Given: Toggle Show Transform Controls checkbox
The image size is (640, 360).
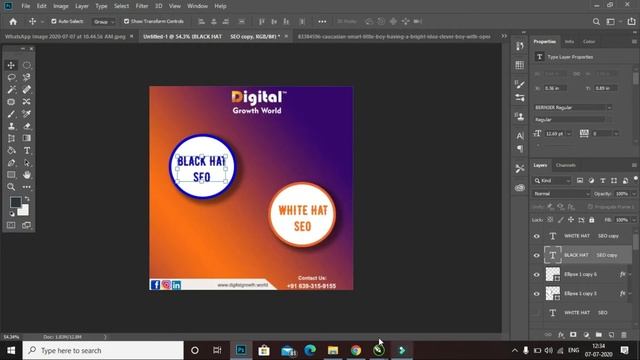Looking at the screenshot, I should 127,21.
